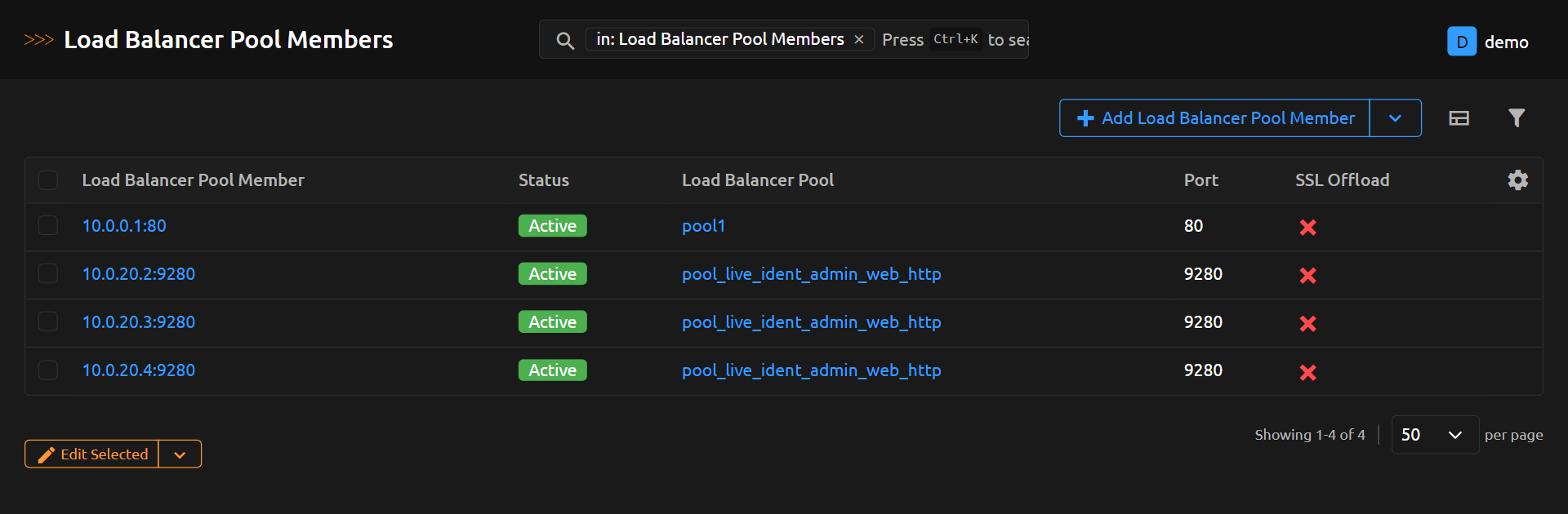Check the row for 10.0.20.3:9280
This screenshot has width=1568, height=514.
pyautogui.click(x=48, y=322)
